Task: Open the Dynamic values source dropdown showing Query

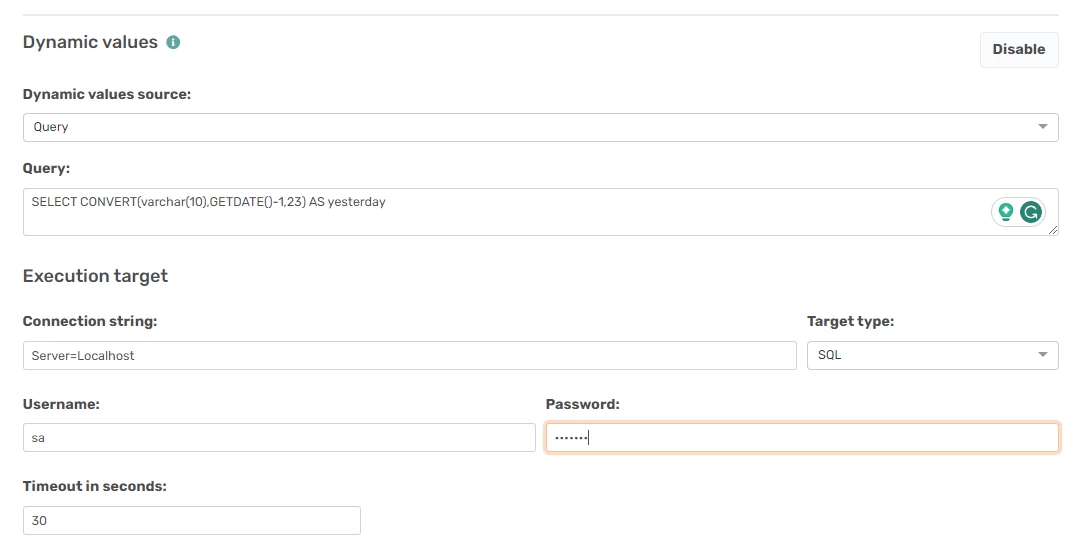Action: click(540, 128)
